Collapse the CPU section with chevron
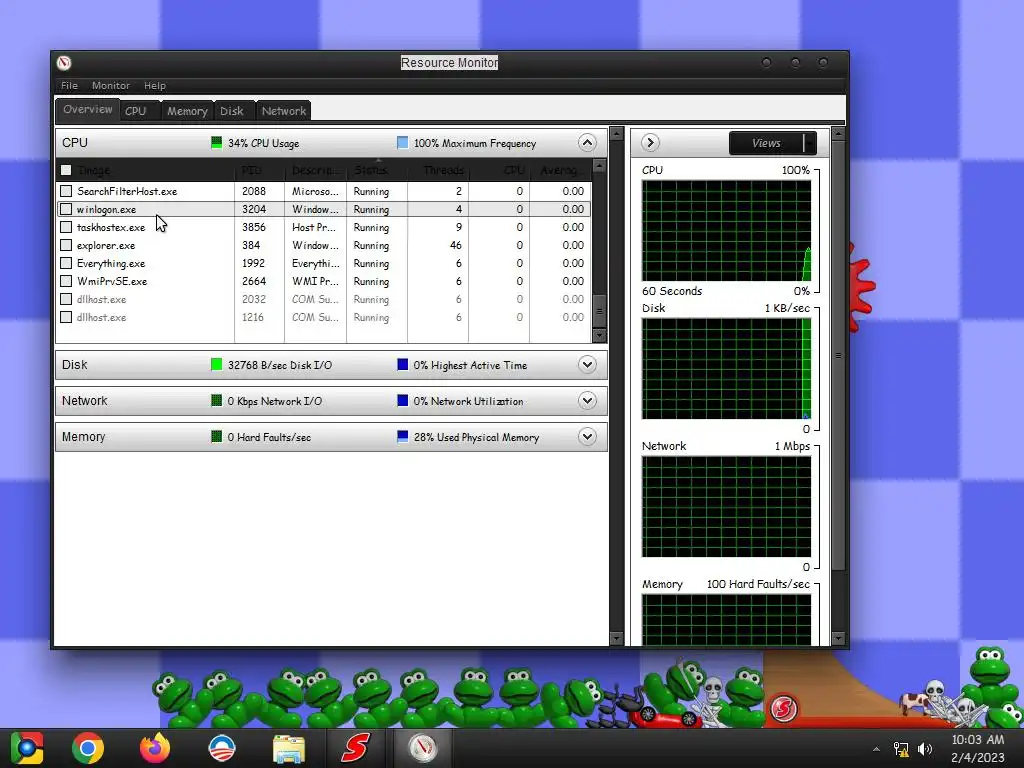Image resolution: width=1024 pixels, height=768 pixels. tap(587, 142)
